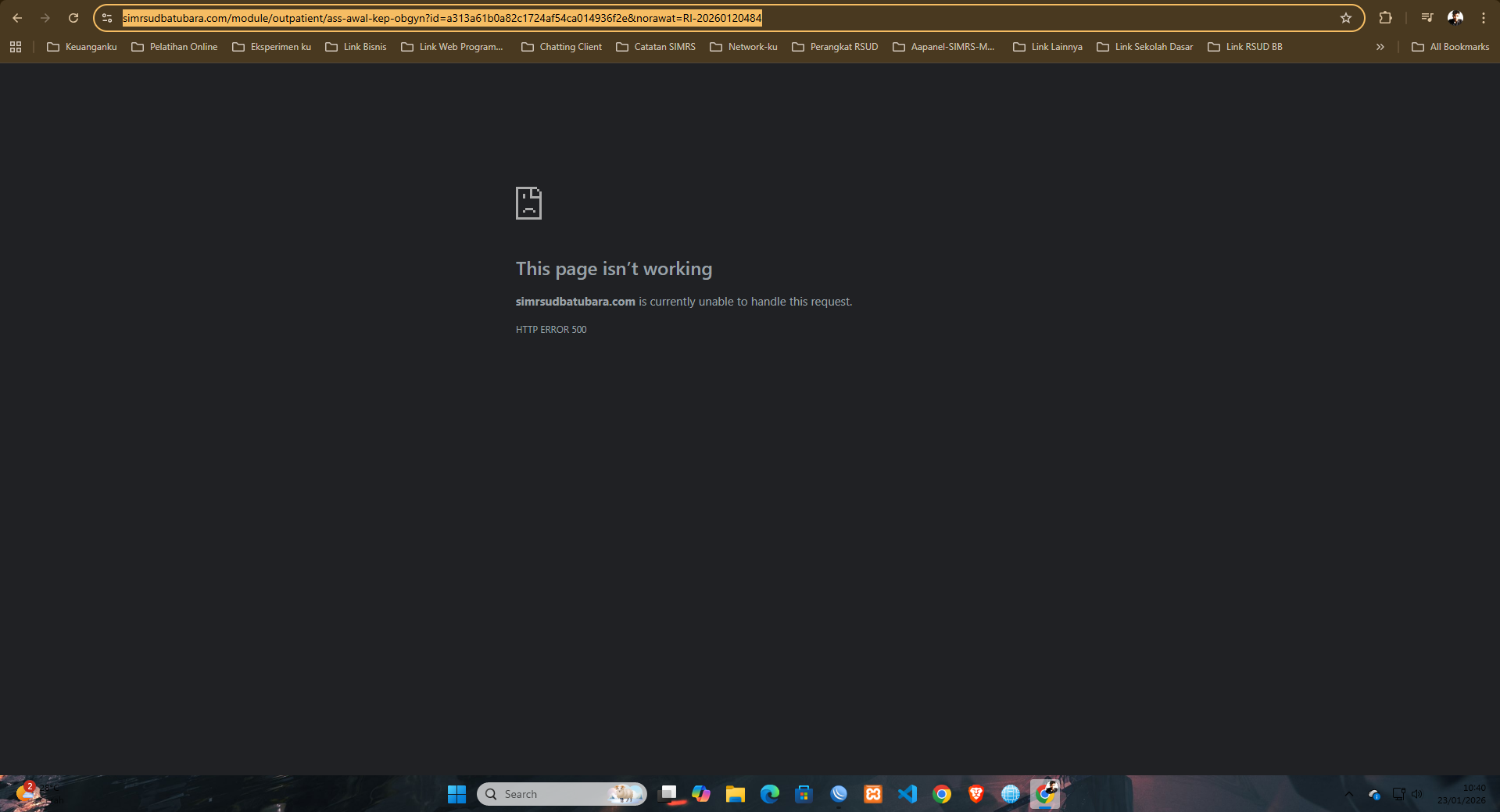Open the media controls icon in toolbar
This screenshot has width=1500, height=812.
(x=1427, y=18)
